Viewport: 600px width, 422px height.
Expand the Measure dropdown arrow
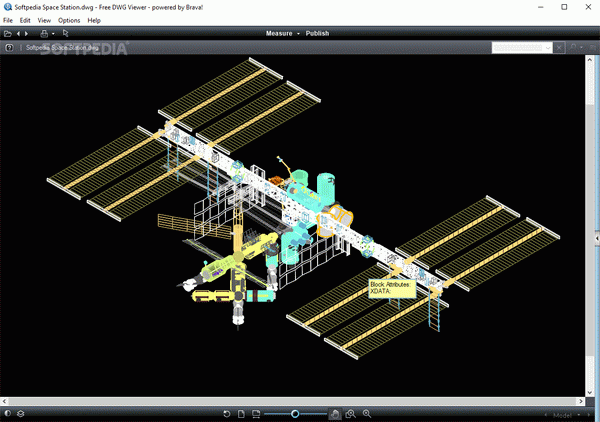tap(298, 34)
